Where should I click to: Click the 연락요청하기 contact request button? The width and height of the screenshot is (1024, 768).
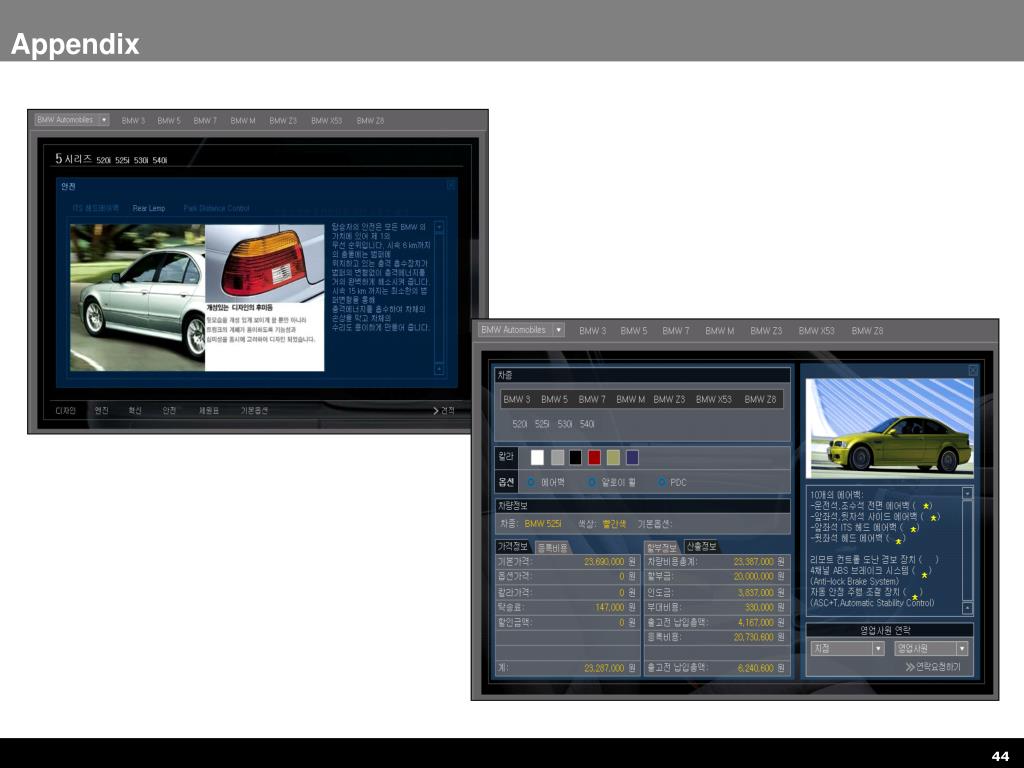(933, 667)
